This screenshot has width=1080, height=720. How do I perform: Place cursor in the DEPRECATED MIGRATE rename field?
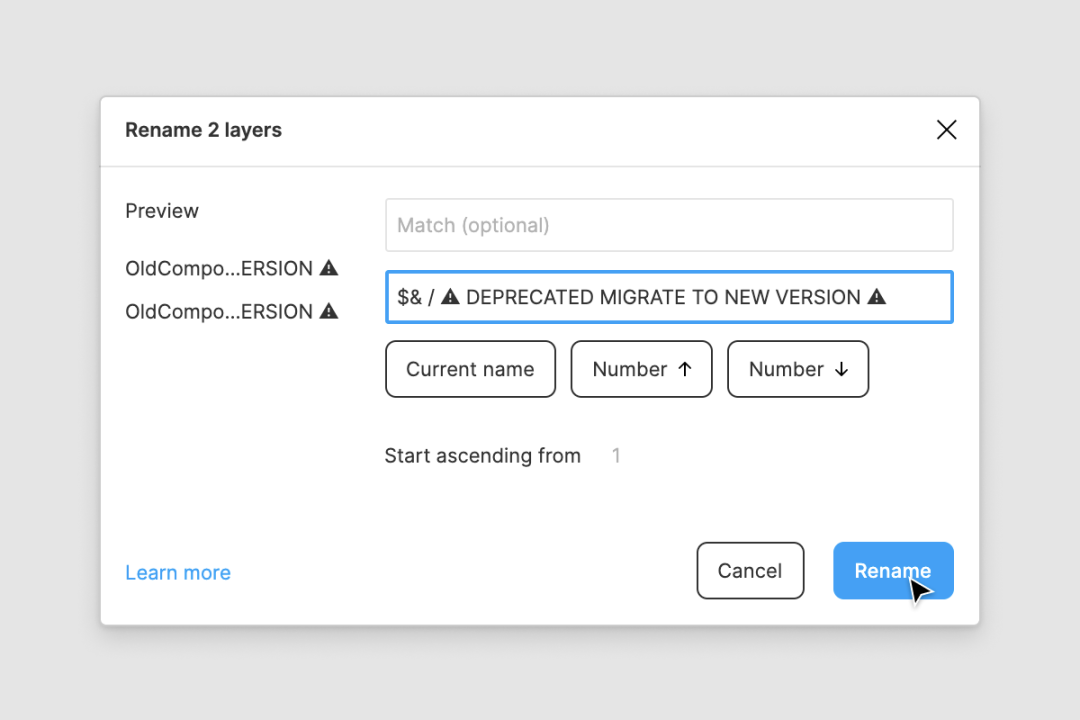tap(669, 297)
